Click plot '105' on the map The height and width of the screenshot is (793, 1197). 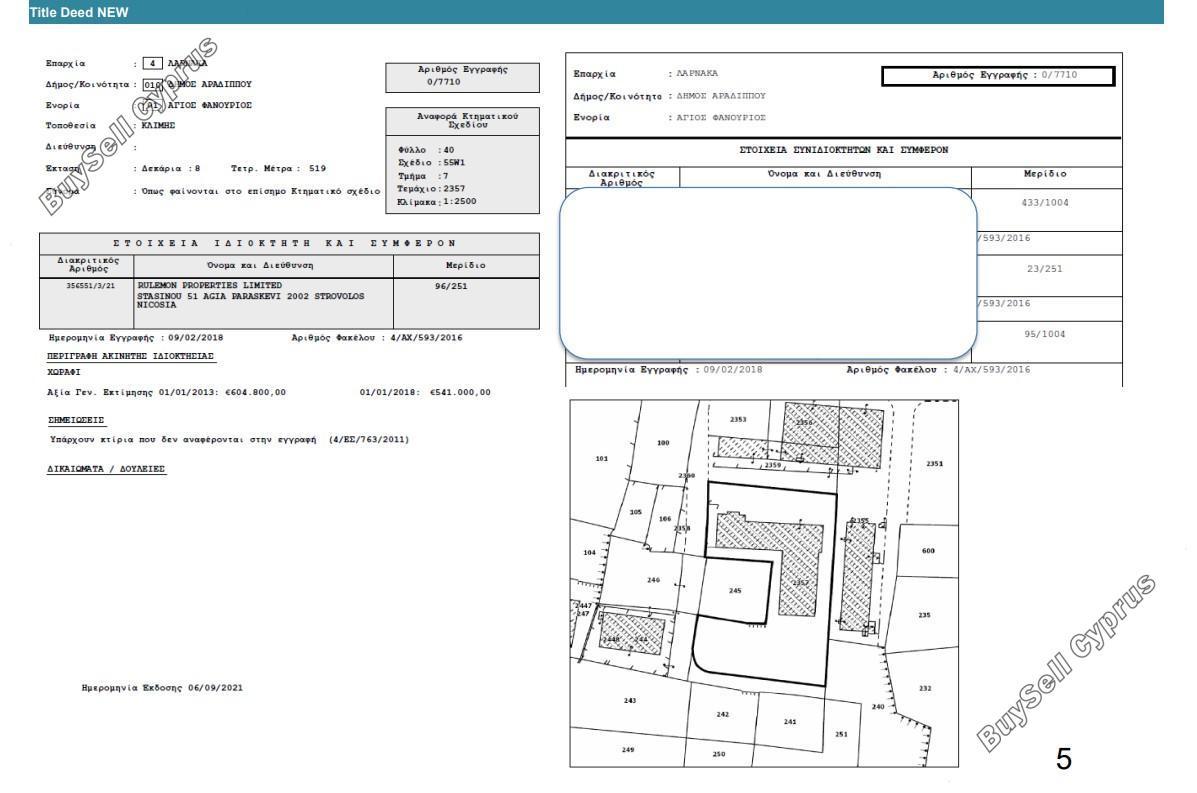pyautogui.click(x=635, y=512)
